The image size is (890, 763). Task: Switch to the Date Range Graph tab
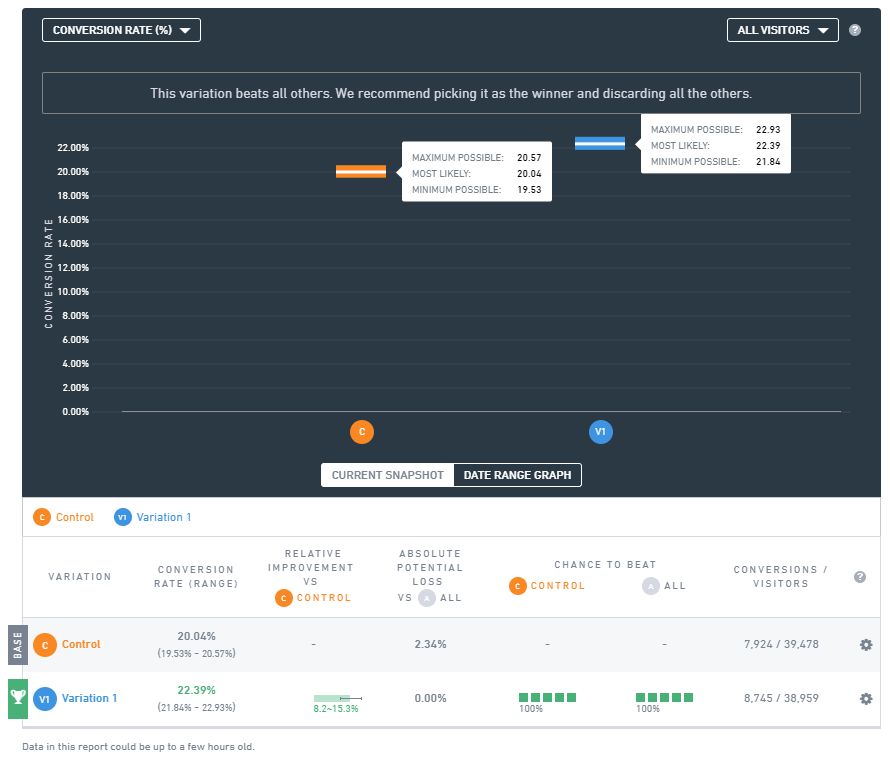pos(517,475)
